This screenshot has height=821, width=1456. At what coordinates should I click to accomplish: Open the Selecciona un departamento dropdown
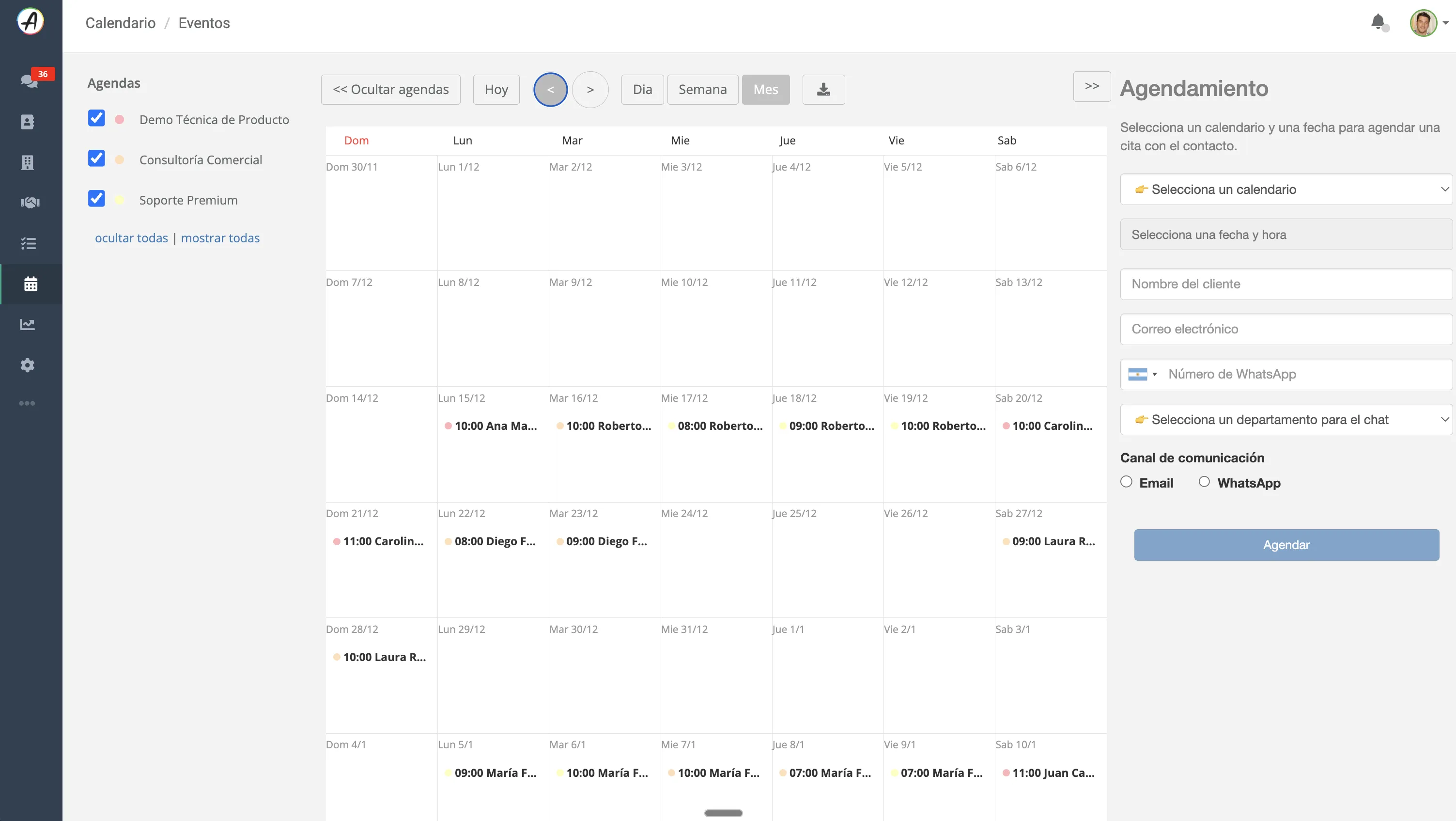(1286, 420)
